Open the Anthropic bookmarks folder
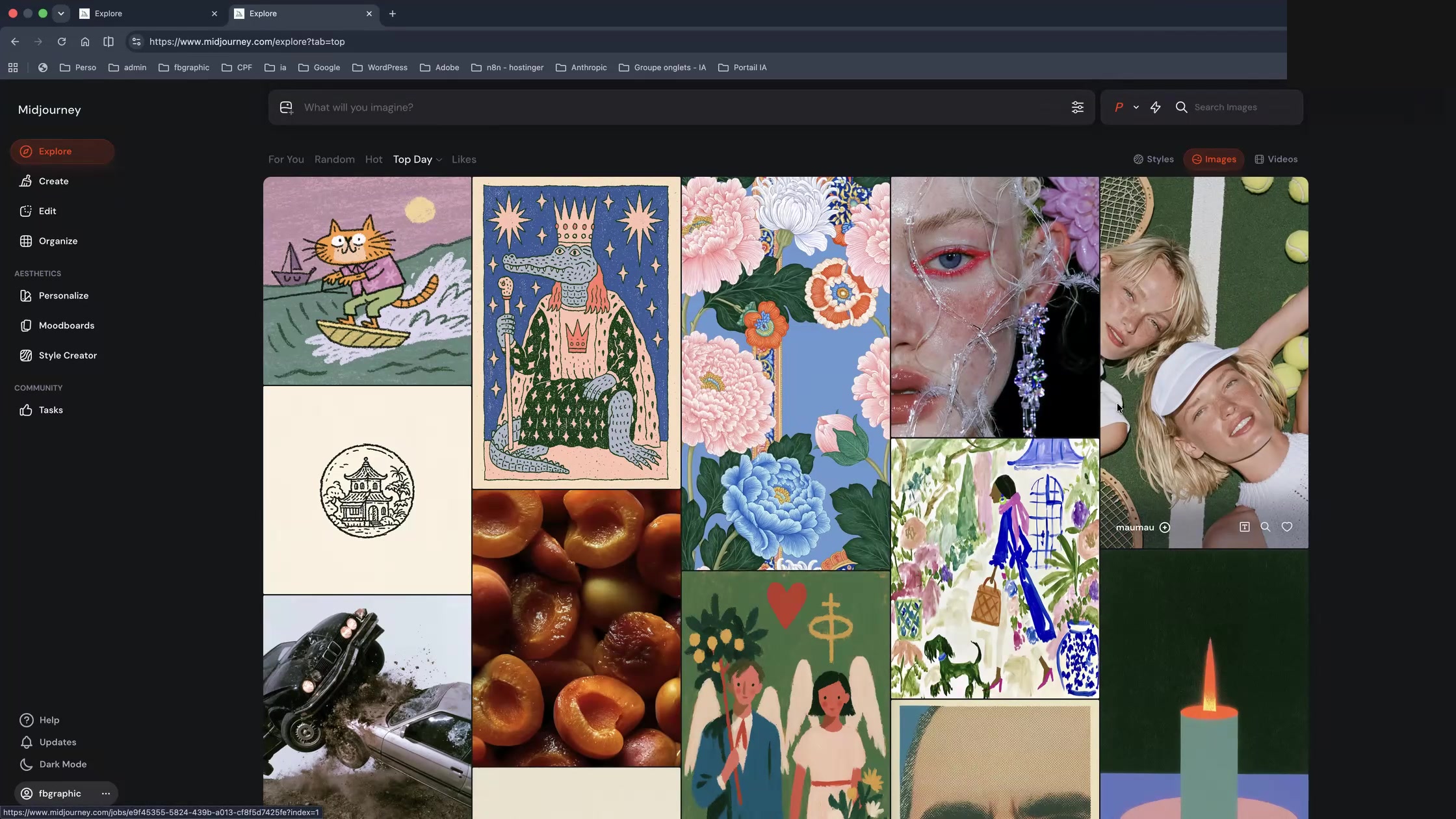 pyautogui.click(x=581, y=68)
